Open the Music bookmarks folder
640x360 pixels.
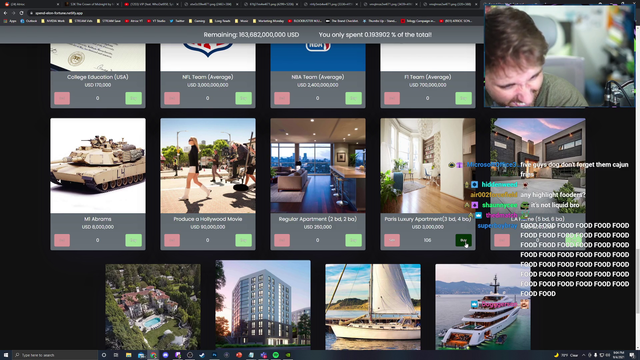point(242,21)
